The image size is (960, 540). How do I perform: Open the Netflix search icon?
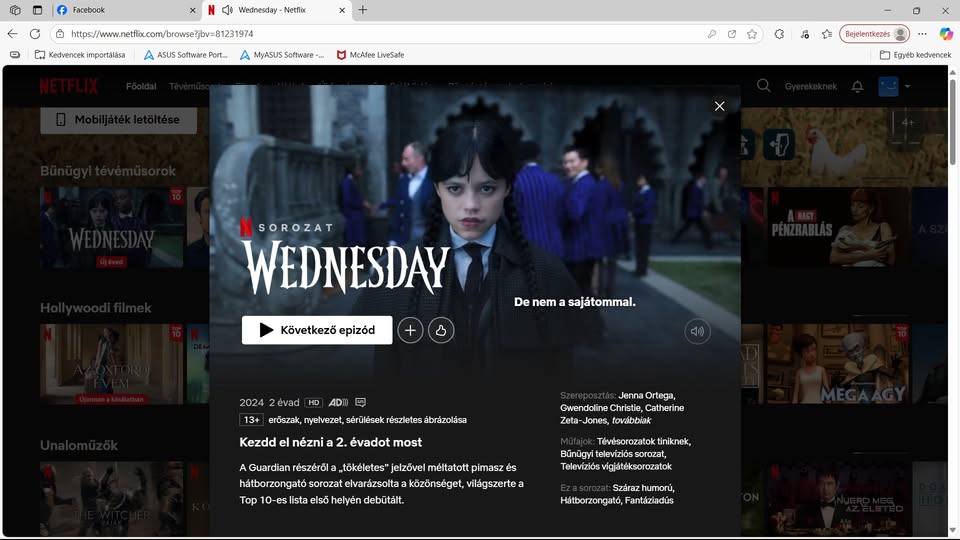[763, 86]
